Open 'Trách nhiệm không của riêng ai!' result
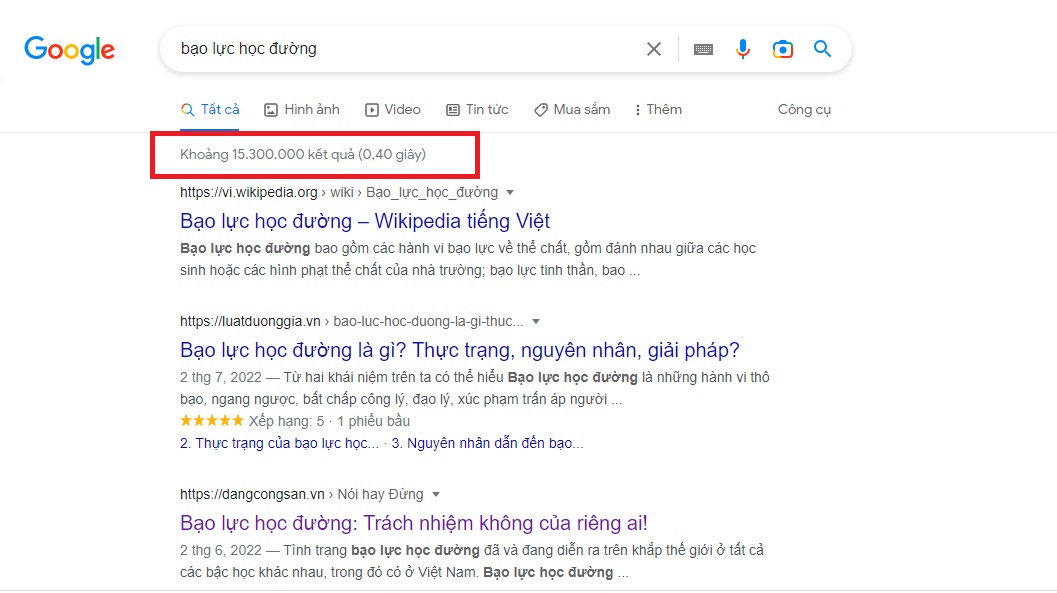Screen dimensions: 1057x593 pos(414,524)
